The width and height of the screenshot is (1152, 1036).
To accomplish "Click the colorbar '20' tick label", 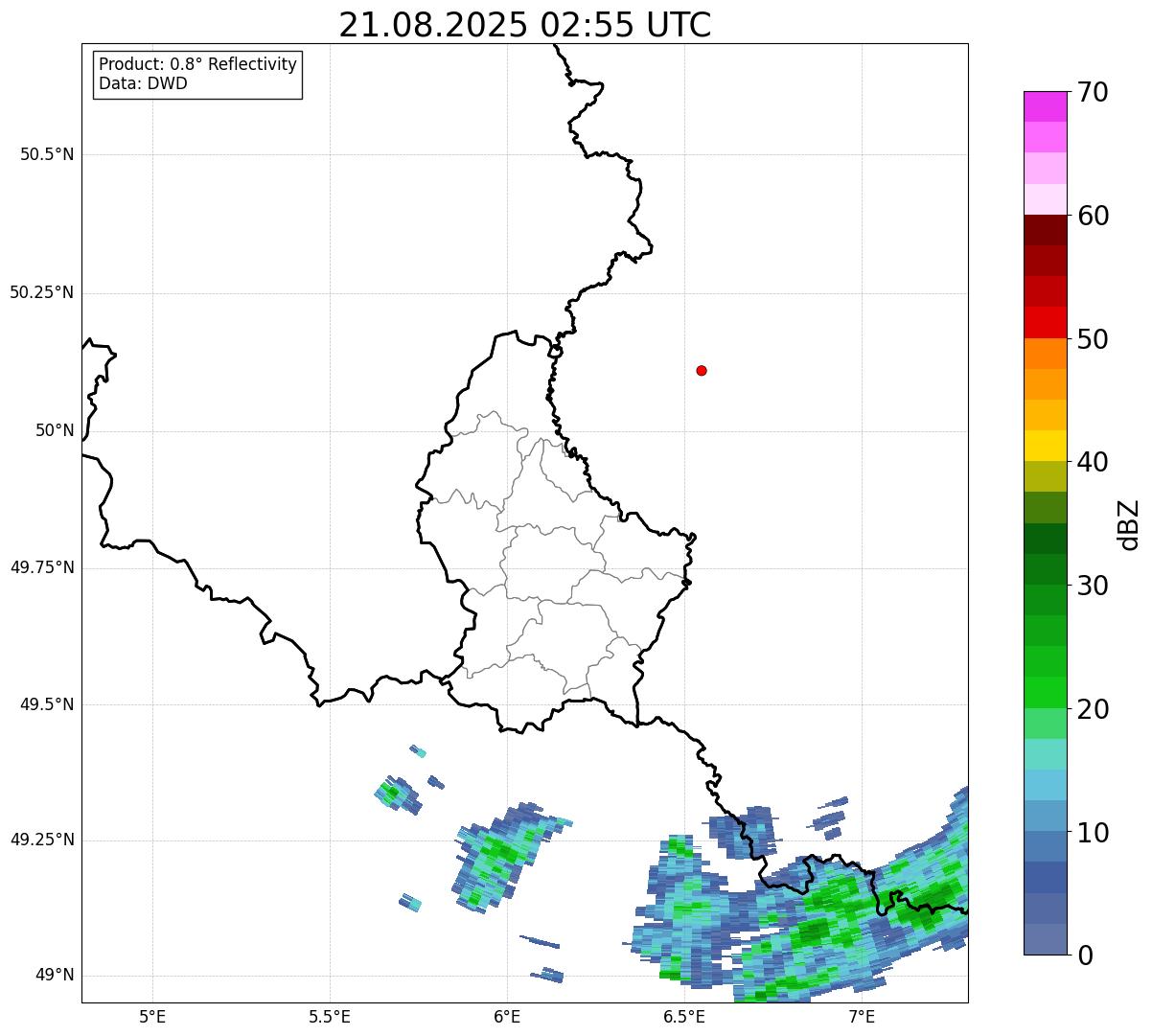I will [1093, 709].
